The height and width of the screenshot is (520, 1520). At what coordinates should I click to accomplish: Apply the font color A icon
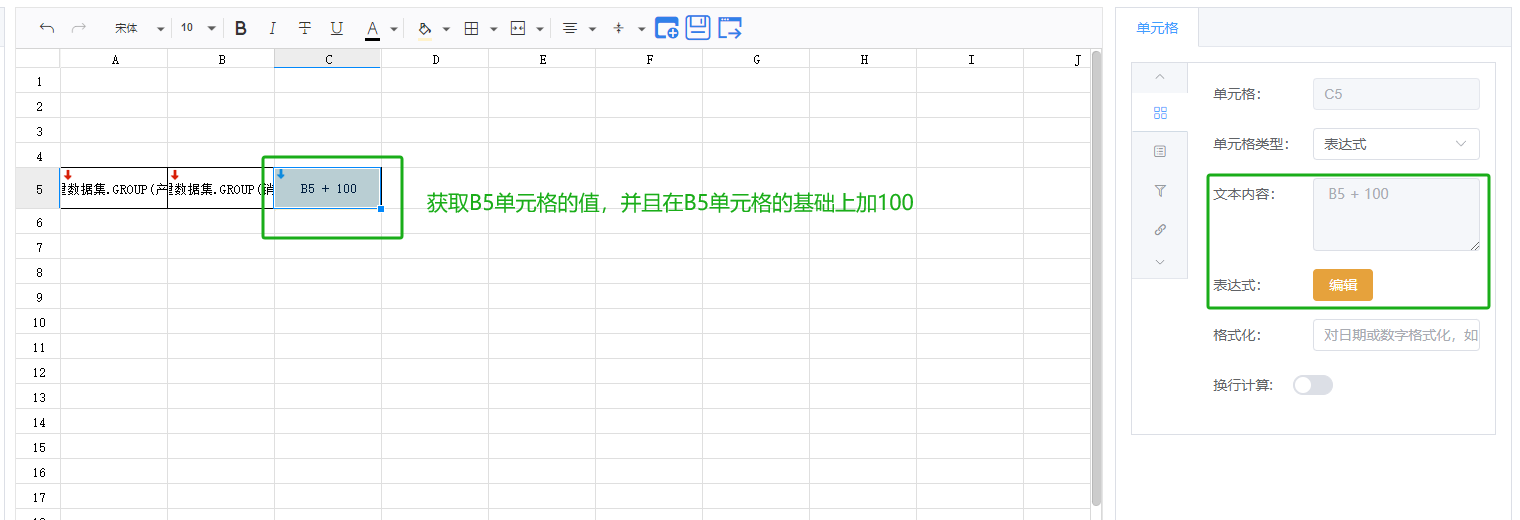tap(372, 29)
